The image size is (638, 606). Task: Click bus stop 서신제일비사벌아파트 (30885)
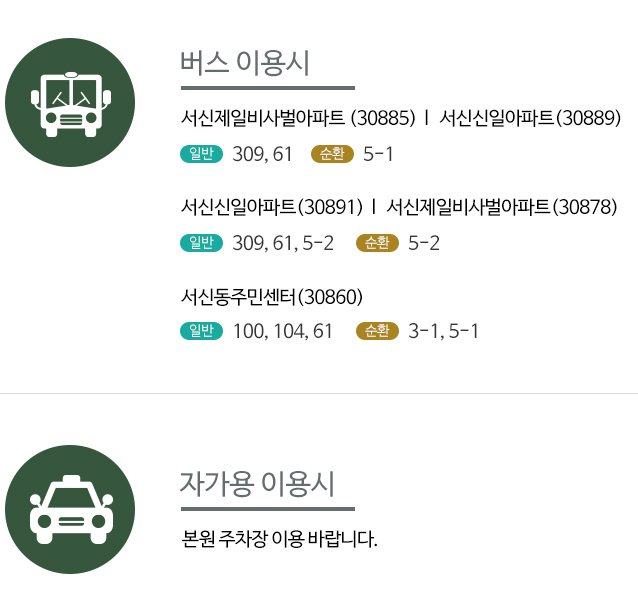(x=298, y=118)
